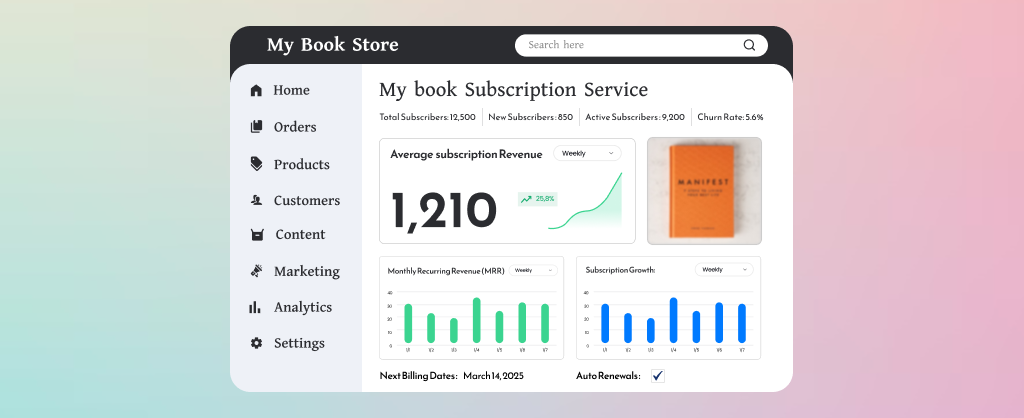Click the Customers person icon
Screen dimensions: 1024x418
tap(256, 200)
